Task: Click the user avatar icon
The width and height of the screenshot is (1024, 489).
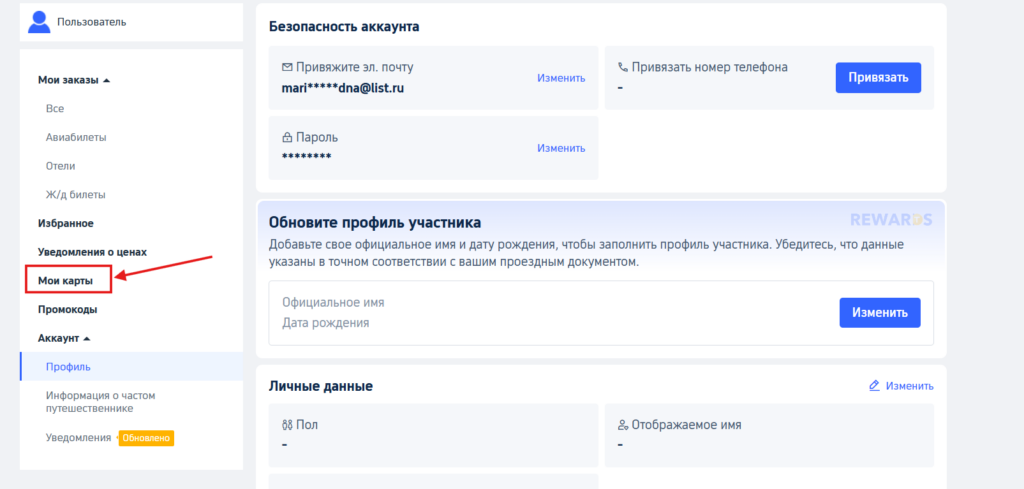Action: point(39,20)
